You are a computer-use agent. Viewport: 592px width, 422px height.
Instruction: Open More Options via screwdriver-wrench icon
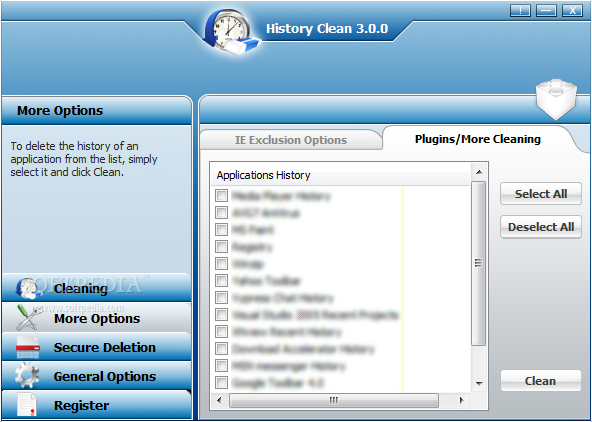pyautogui.click(x=97, y=318)
